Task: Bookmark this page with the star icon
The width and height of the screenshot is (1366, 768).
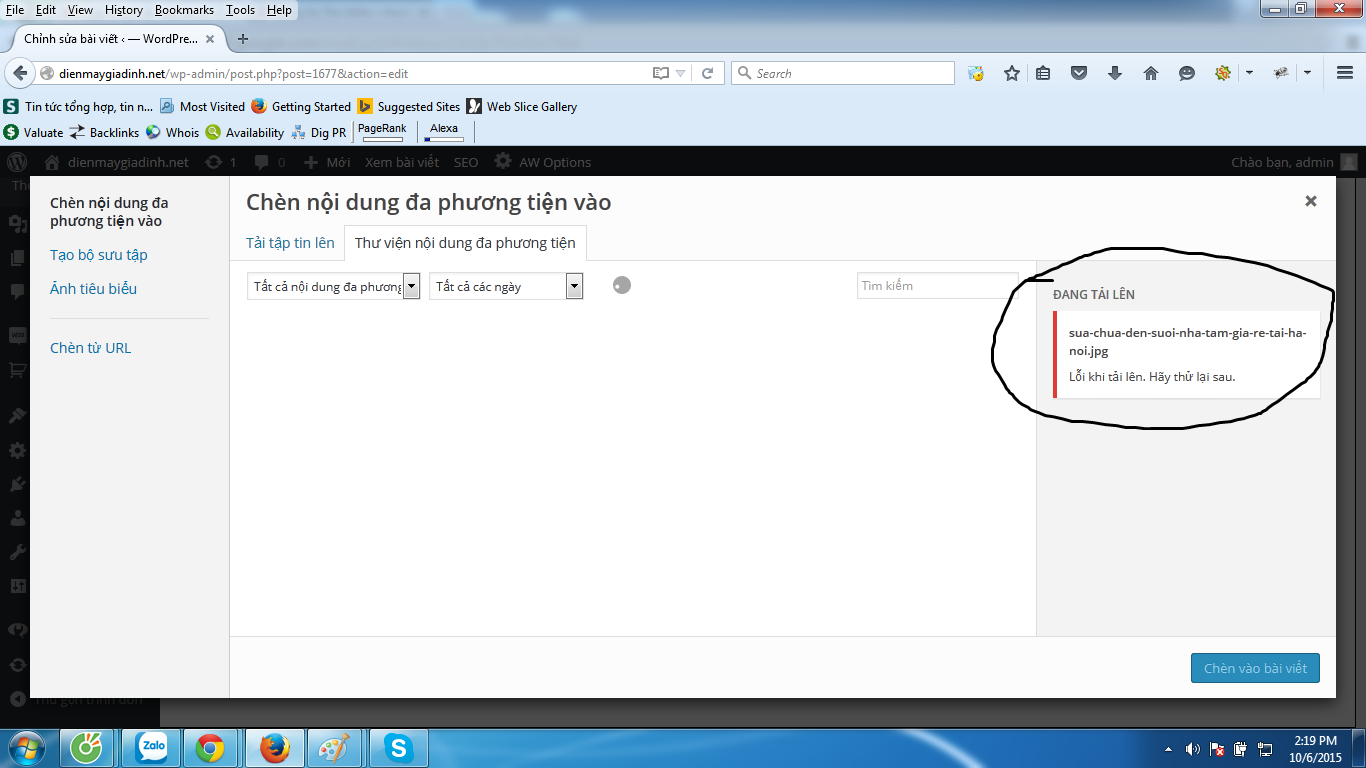Action: (1012, 73)
